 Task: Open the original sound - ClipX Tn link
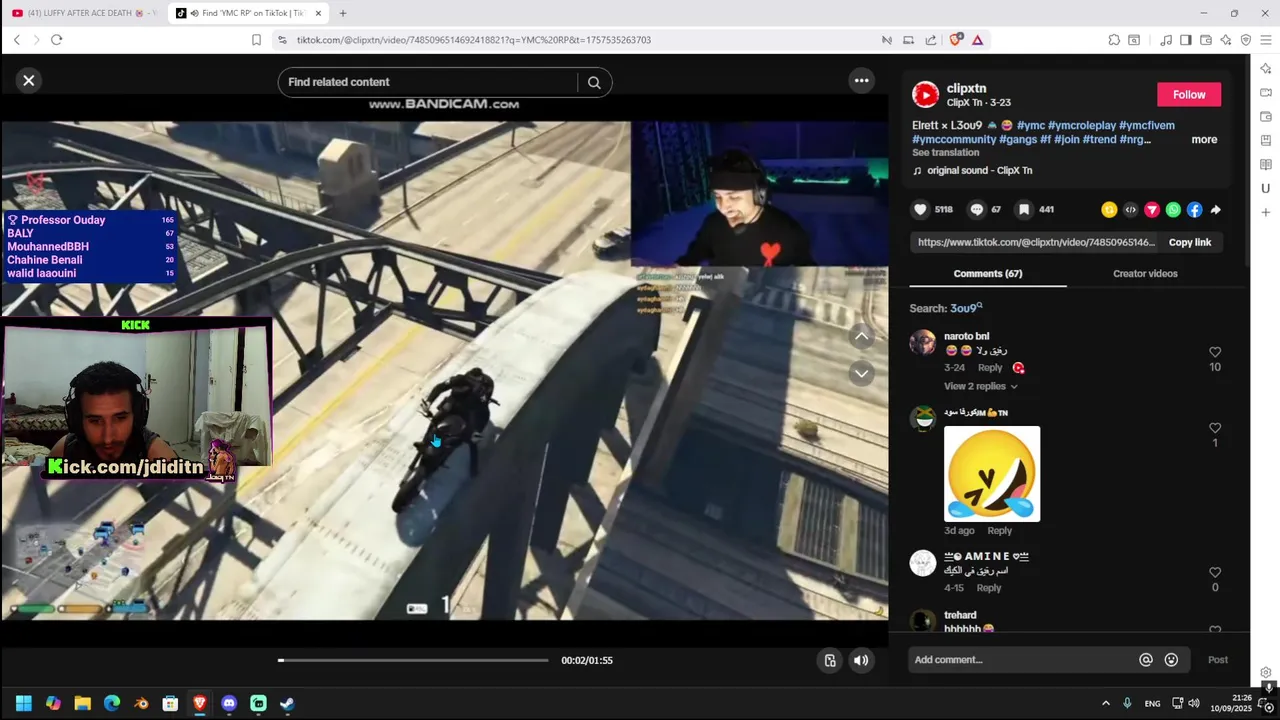pos(979,171)
